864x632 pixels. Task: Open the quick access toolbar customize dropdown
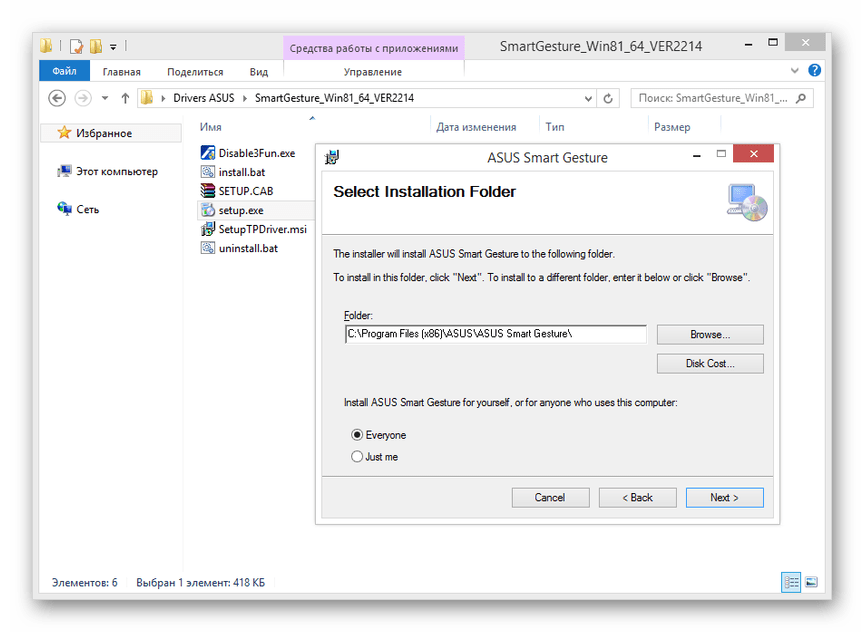[113, 46]
